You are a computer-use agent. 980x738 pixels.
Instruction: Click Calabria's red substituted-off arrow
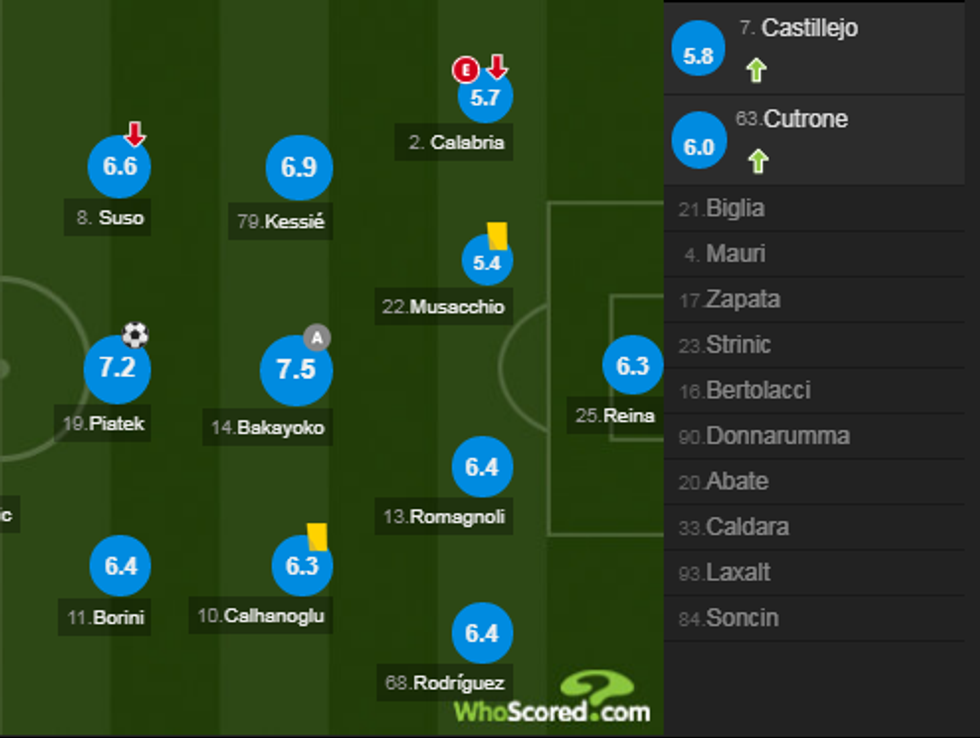[x=497, y=68]
